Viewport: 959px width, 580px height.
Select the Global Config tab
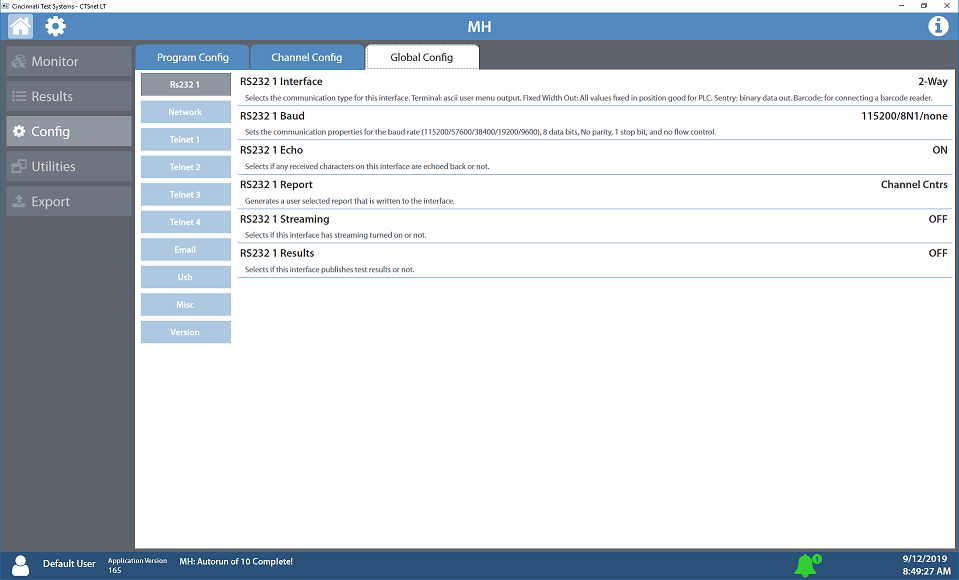click(x=422, y=58)
